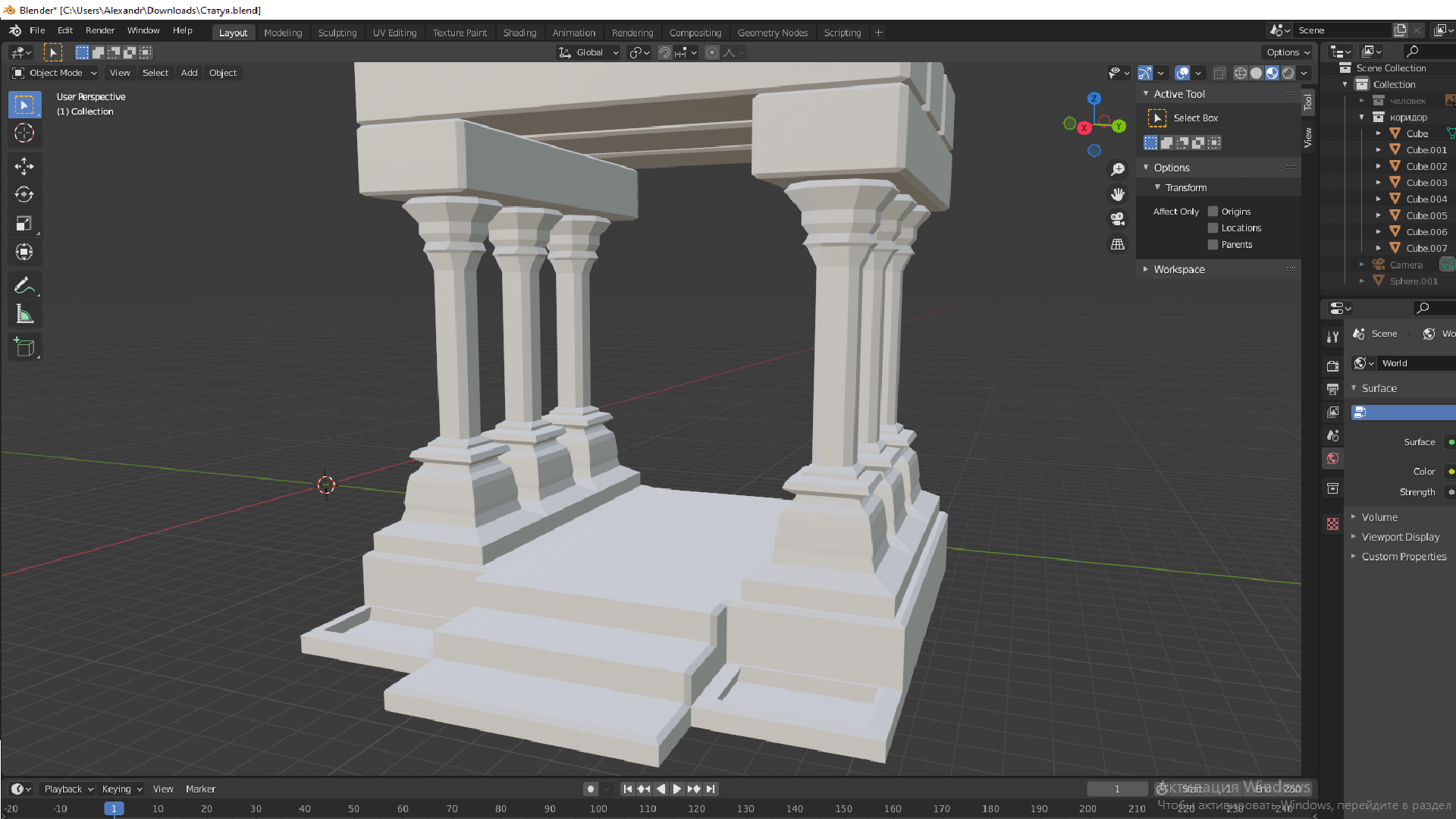The image size is (1456, 819).
Task: Open the Object Mode dropdown
Action: 55,73
